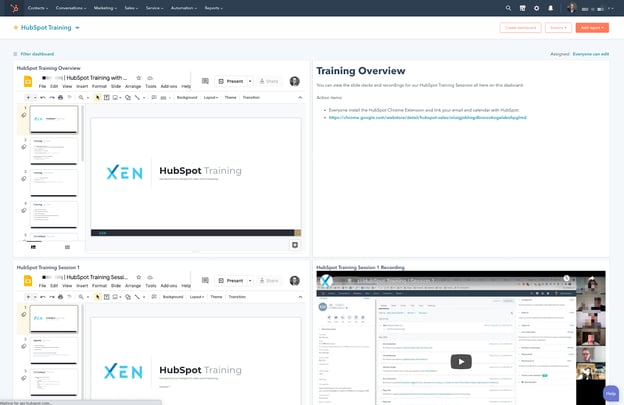Switch to grid view in Overview embed
The width and height of the screenshot is (624, 405).
[67, 247]
